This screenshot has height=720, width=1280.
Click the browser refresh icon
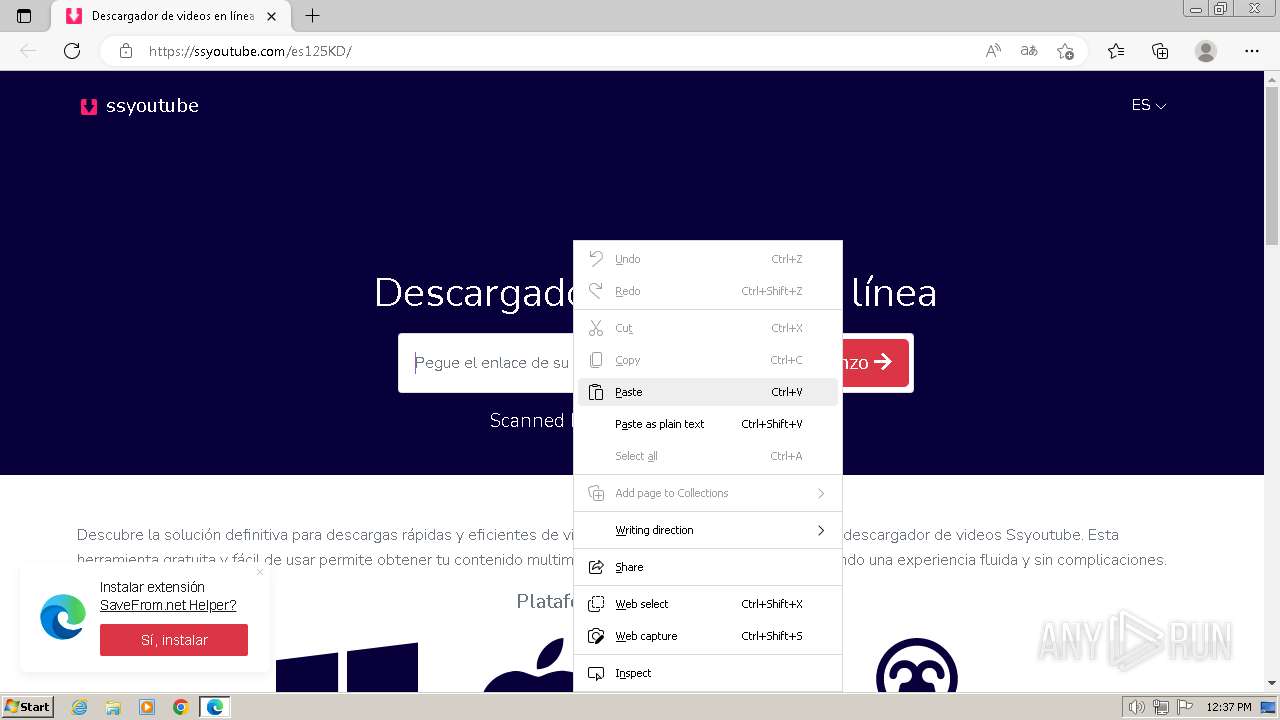coord(72,51)
